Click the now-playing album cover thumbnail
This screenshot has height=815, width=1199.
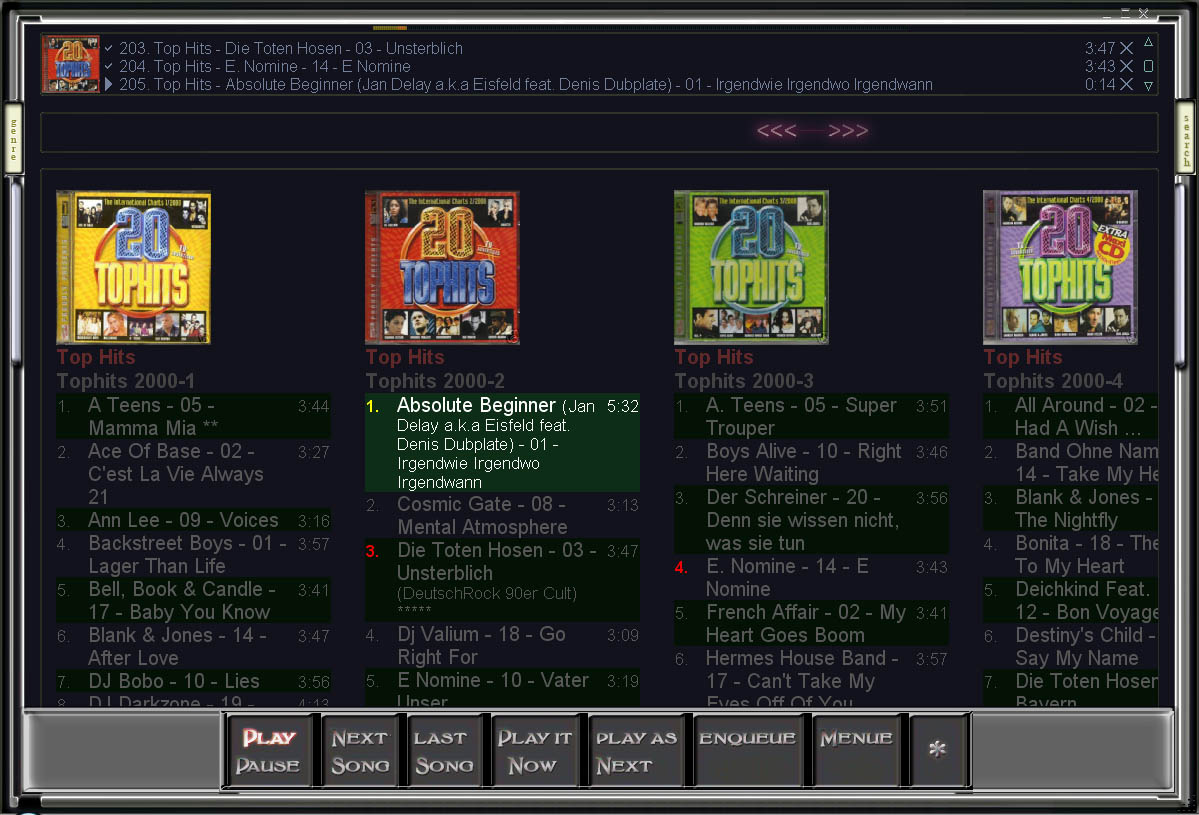click(70, 64)
